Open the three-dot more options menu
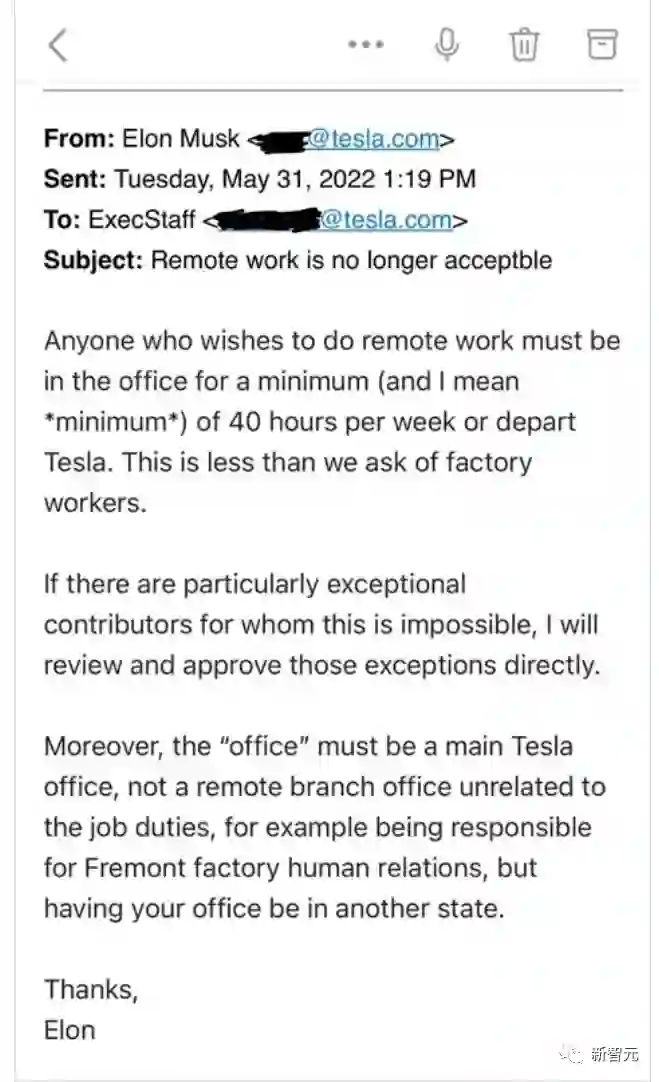 pos(366,45)
